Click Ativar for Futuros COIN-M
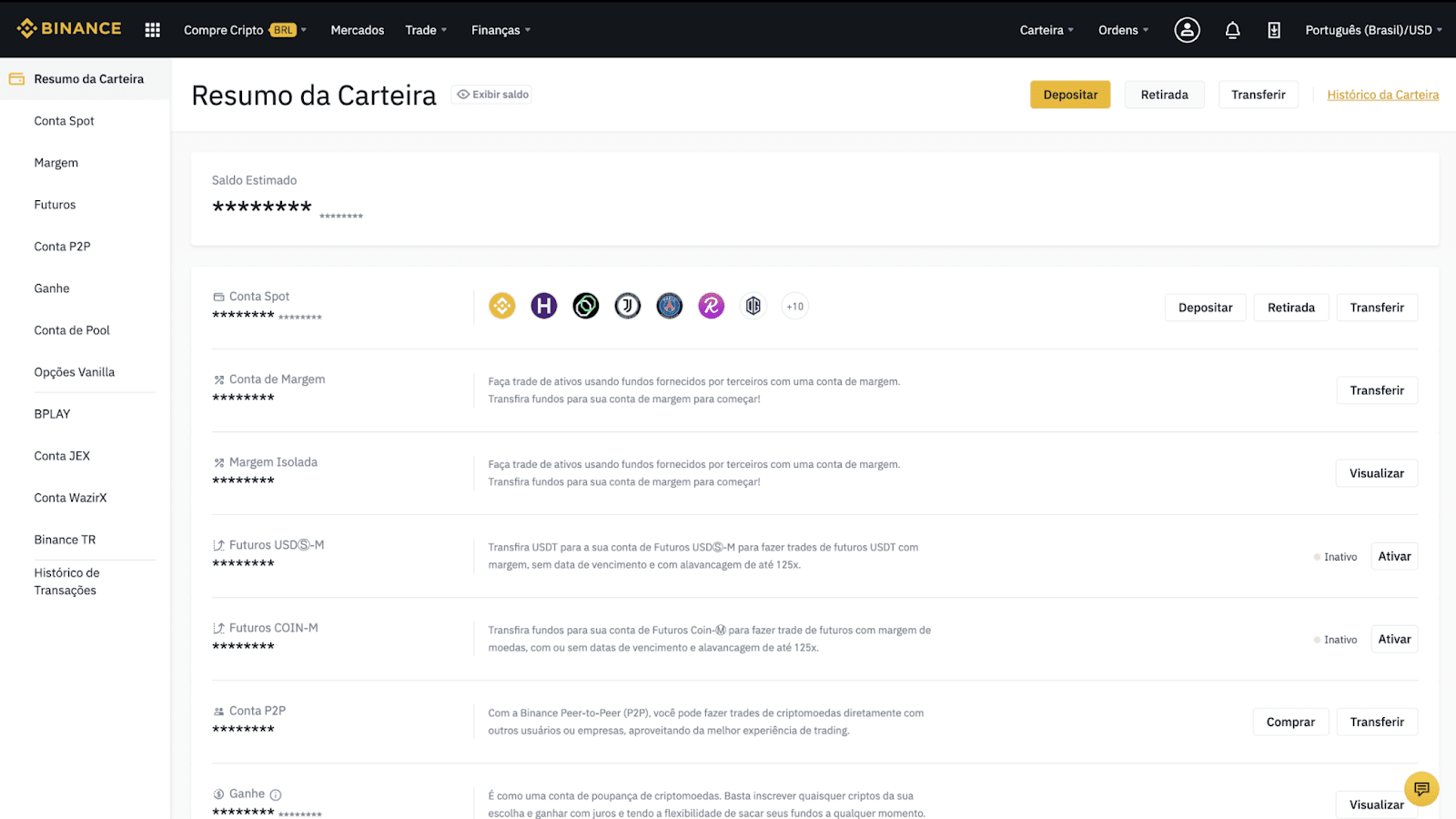1456x819 pixels. [1394, 639]
